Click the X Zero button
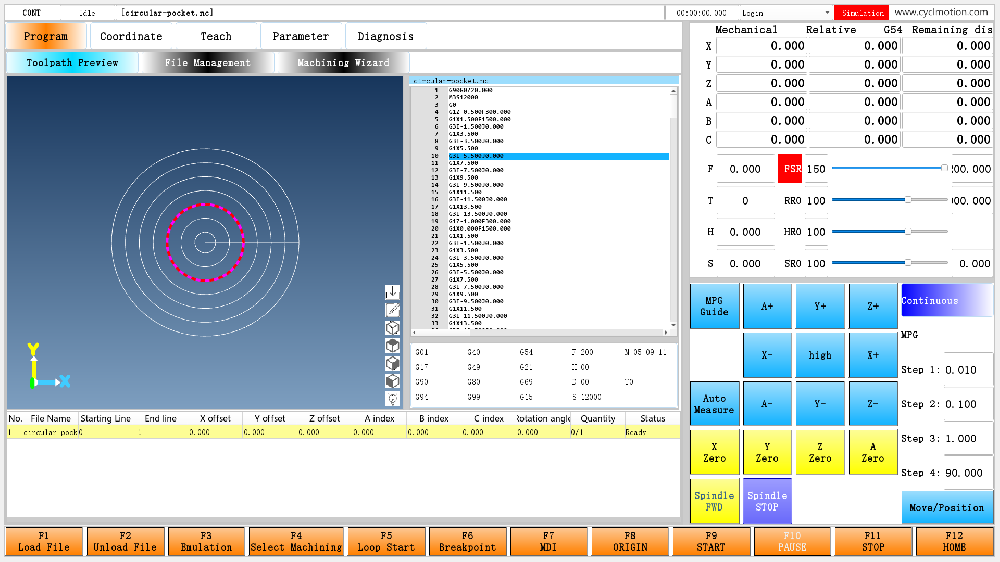This screenshot has width=1000, height=562. point(714,452)
